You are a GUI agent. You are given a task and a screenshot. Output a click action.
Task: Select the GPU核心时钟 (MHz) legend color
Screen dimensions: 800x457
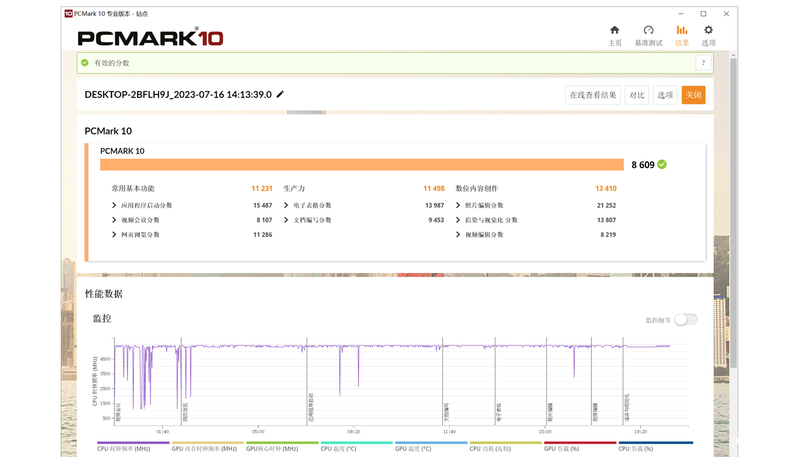282,443
